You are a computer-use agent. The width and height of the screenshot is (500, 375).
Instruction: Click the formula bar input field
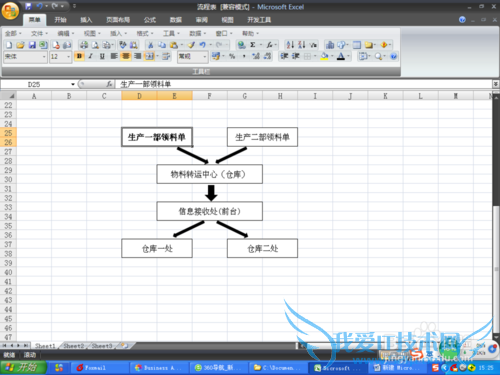pos(304,84)
